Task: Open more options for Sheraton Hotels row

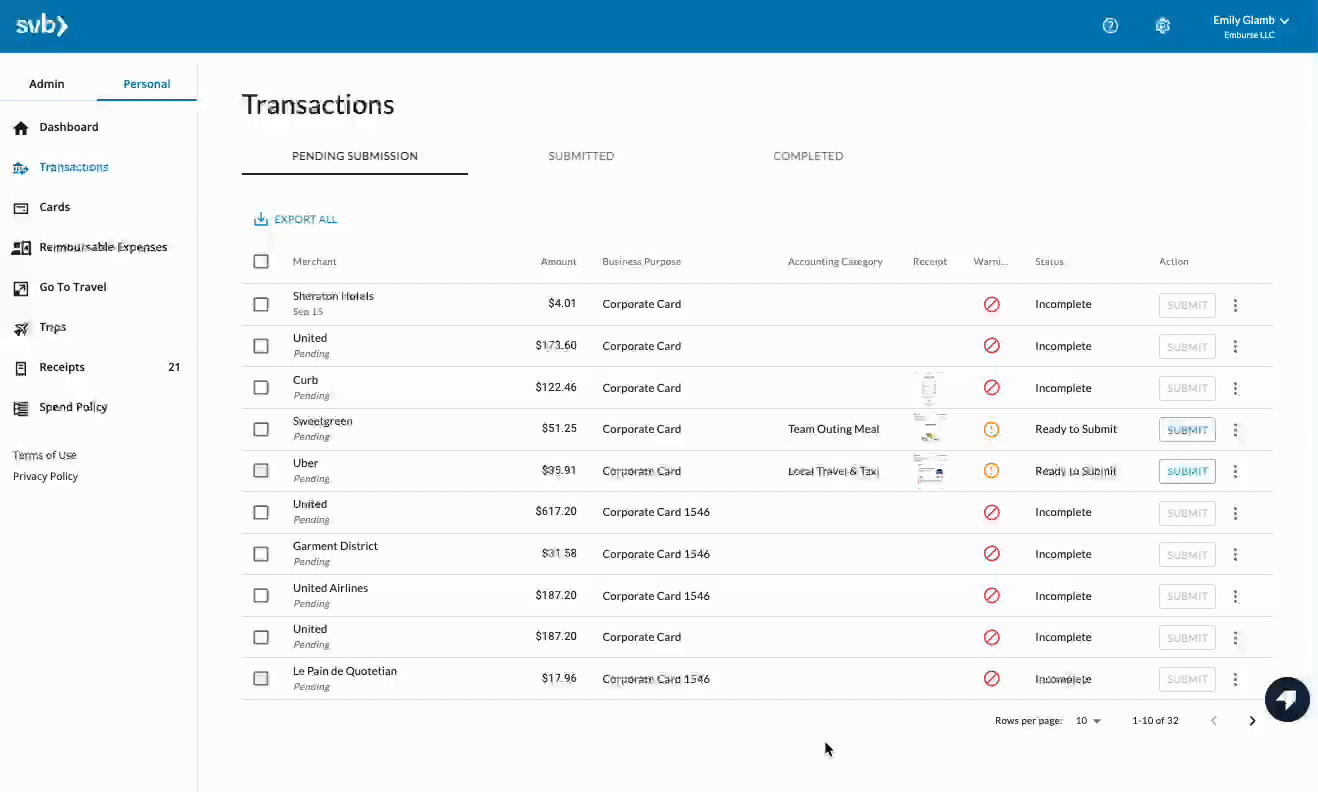Action: pos(1235,305)
